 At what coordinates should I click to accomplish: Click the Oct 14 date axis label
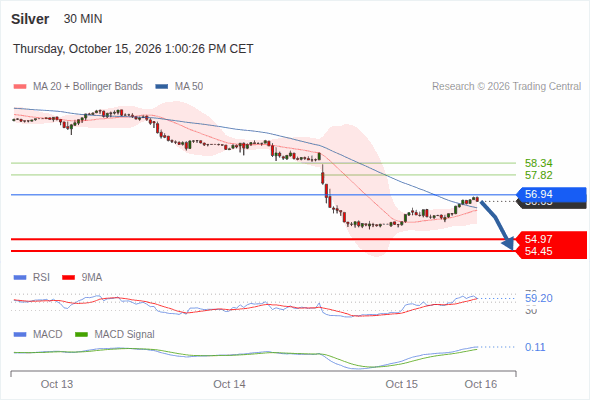pyautogui.click(x=229, y=384)
